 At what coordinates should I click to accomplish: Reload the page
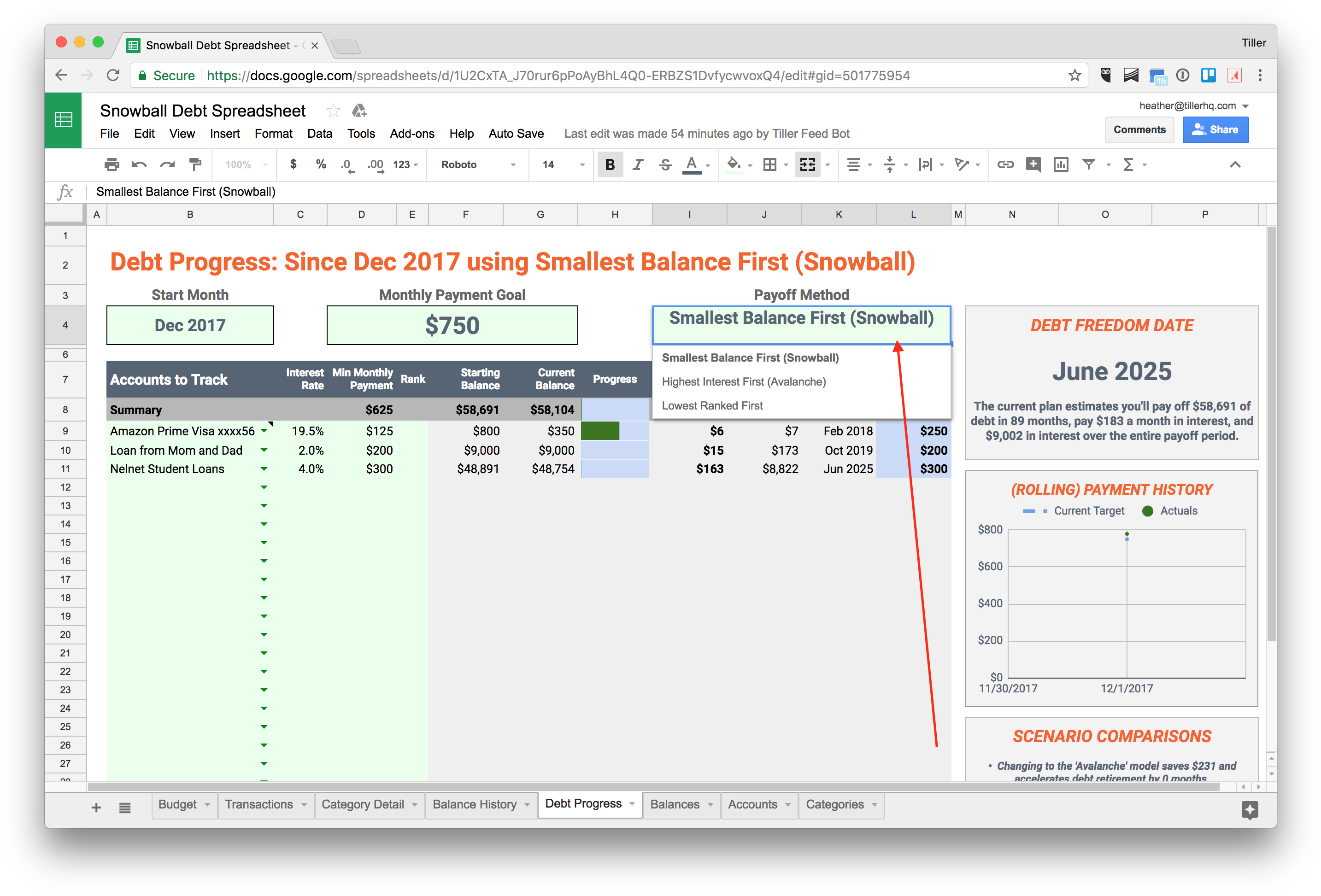tap(113, 76)
